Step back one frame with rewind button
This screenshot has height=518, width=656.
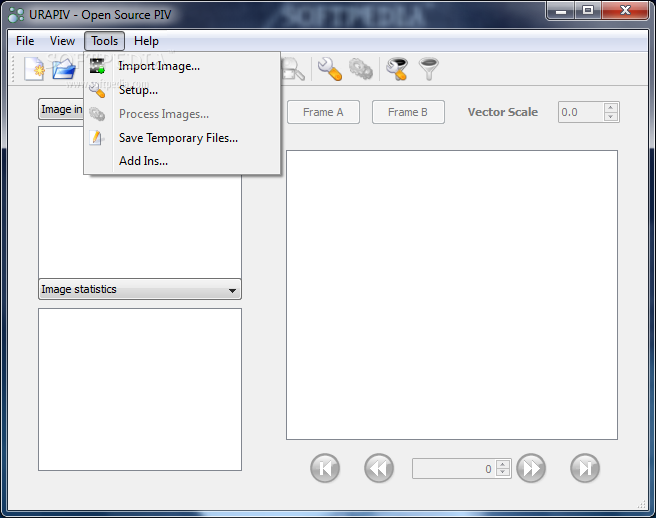[x=379, y=468]
